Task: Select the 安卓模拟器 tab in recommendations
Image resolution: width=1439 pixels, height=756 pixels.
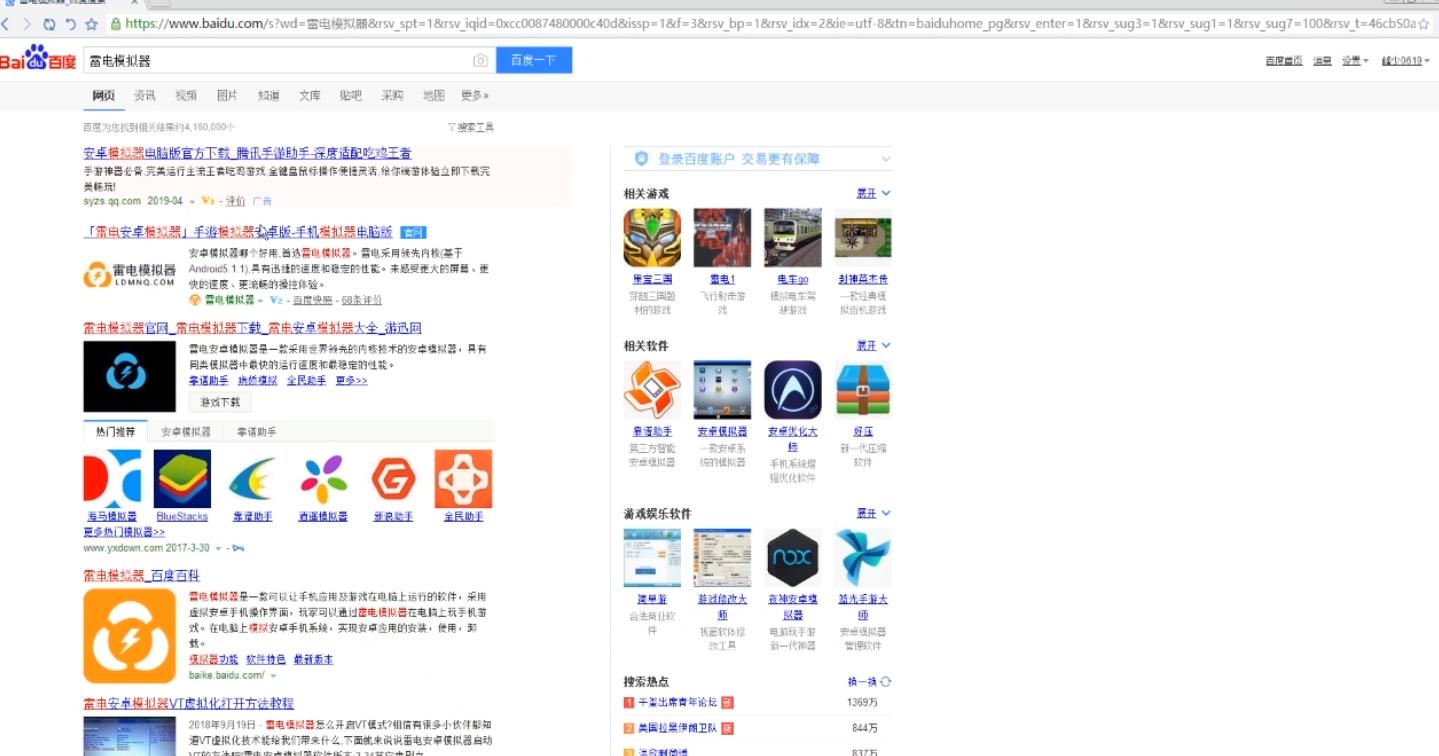Action: (186, 432)
